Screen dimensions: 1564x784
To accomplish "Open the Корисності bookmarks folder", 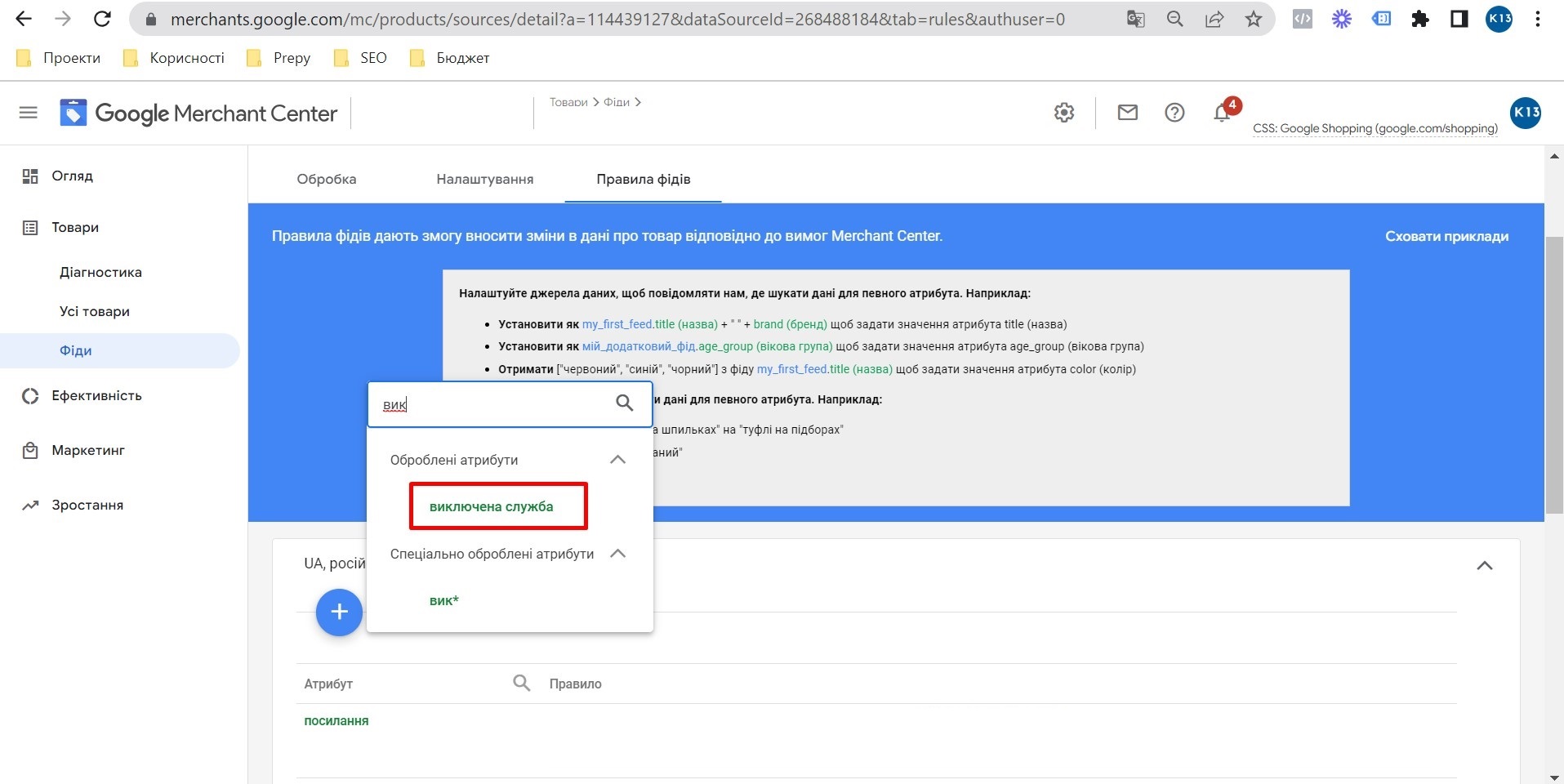I will 173,57.
